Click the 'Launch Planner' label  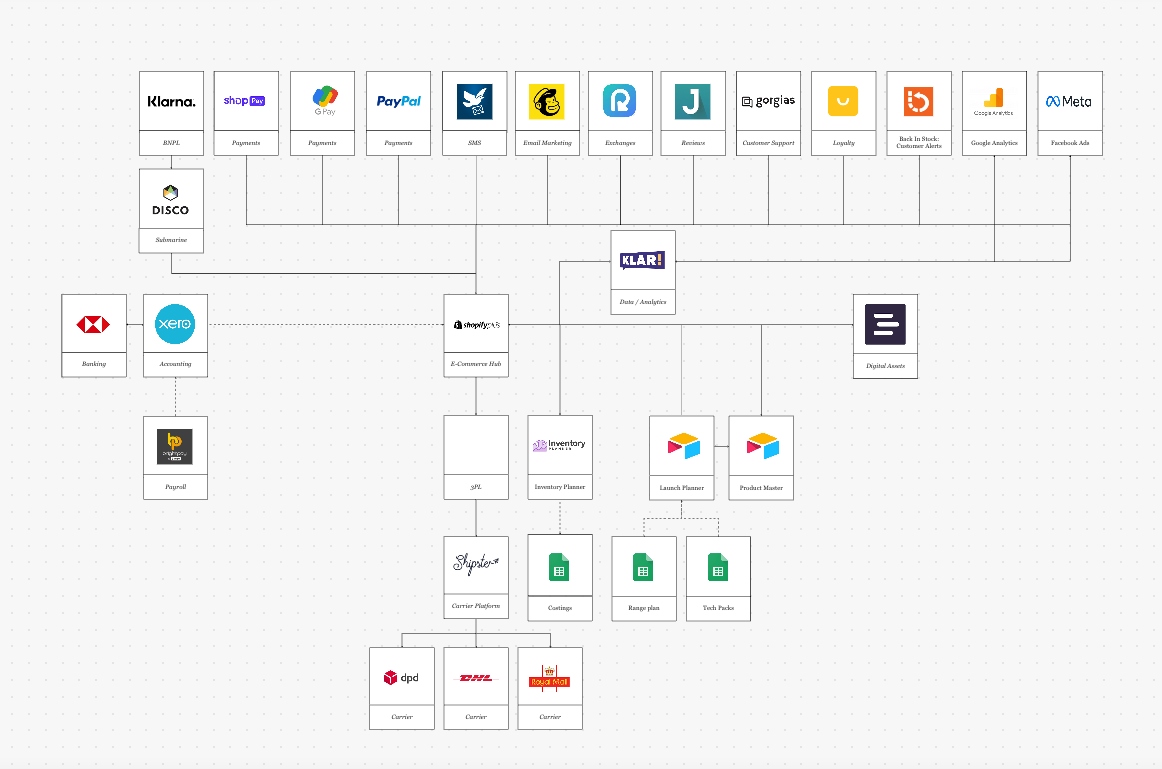pyautogui.click(x=682, y=488)
